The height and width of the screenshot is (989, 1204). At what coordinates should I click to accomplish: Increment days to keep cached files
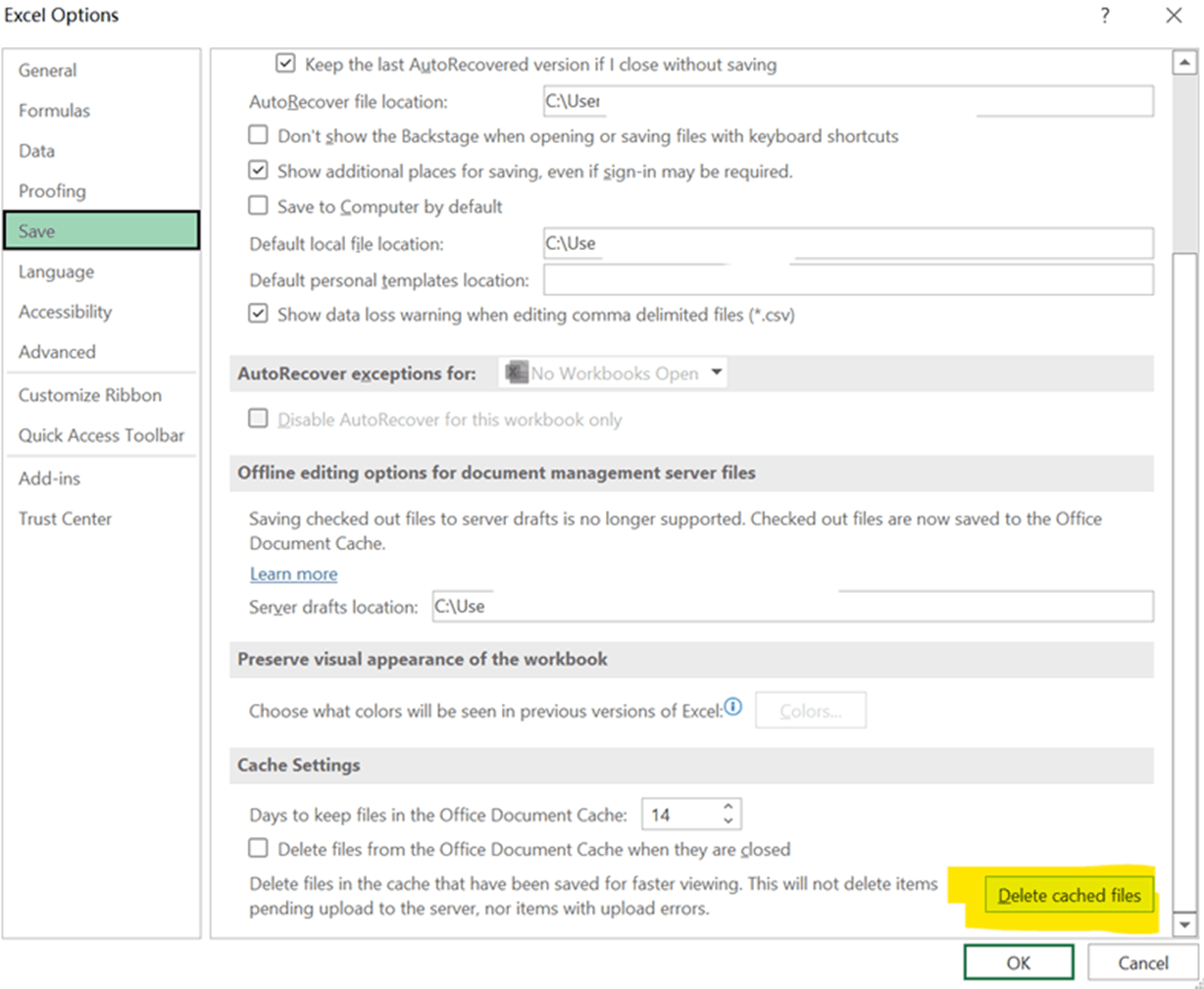click(727, 807)
